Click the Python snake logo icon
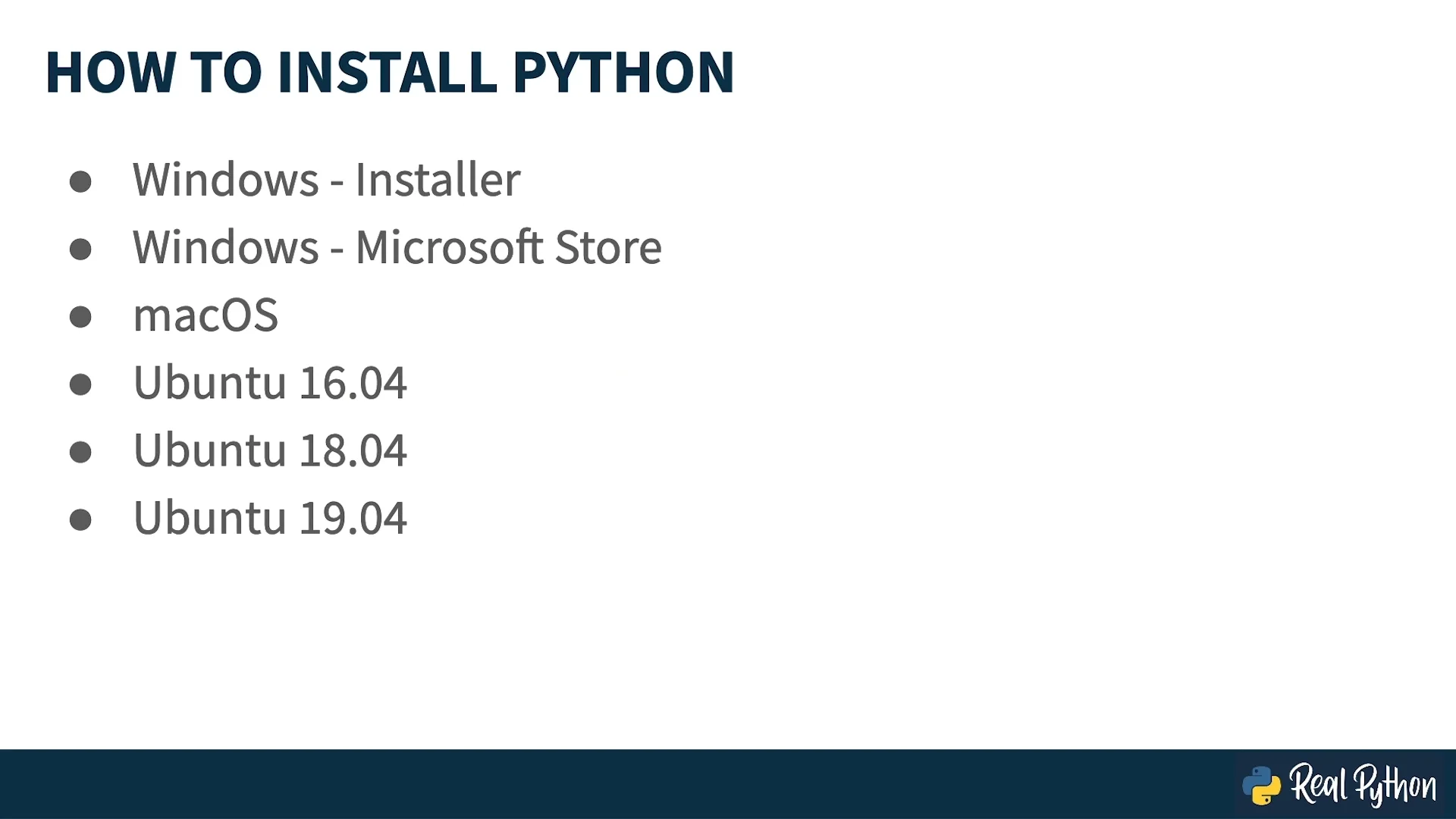1456x819 pixels. 1261,786
